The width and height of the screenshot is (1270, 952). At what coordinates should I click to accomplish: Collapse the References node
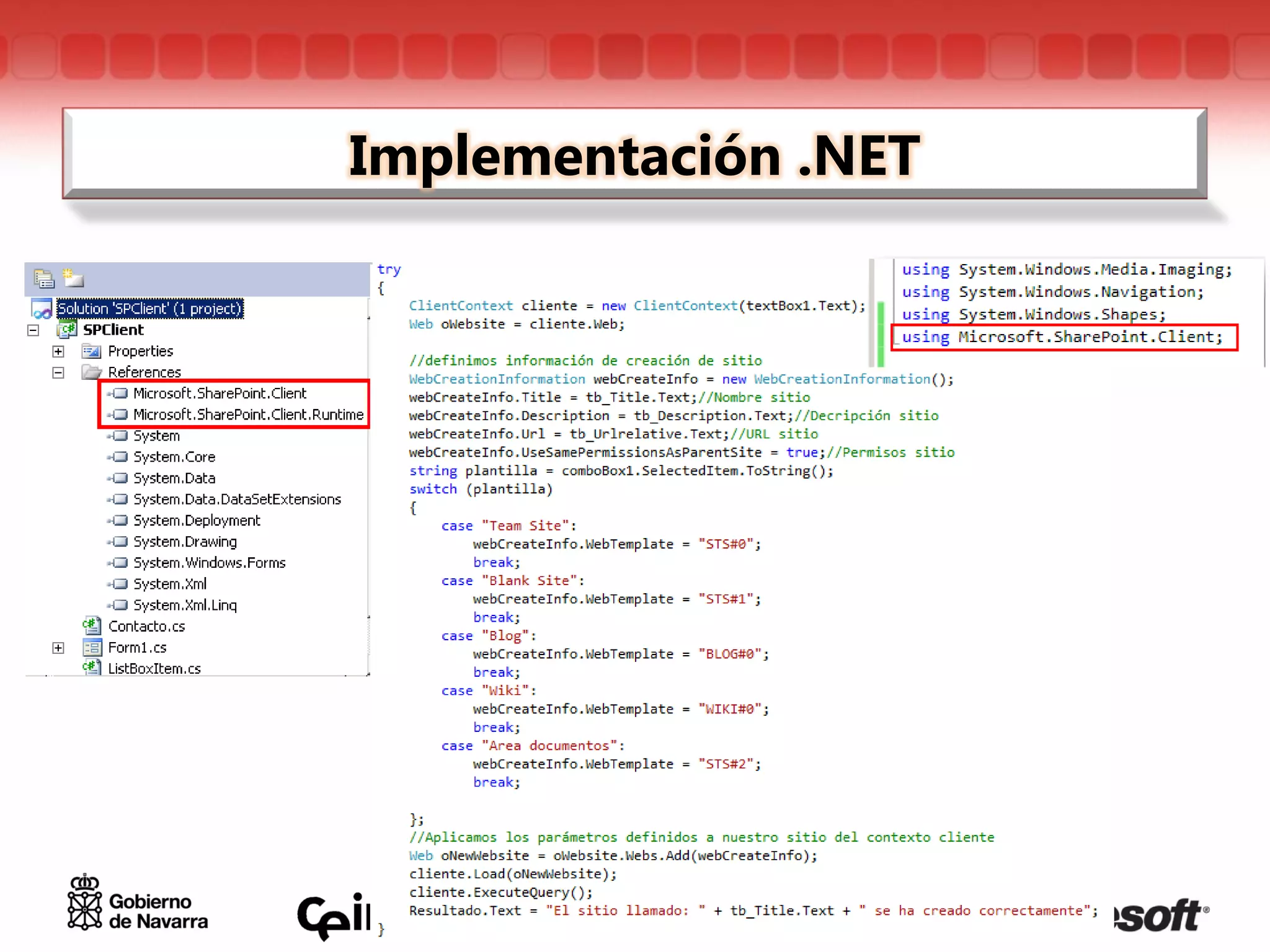point(58,372)
